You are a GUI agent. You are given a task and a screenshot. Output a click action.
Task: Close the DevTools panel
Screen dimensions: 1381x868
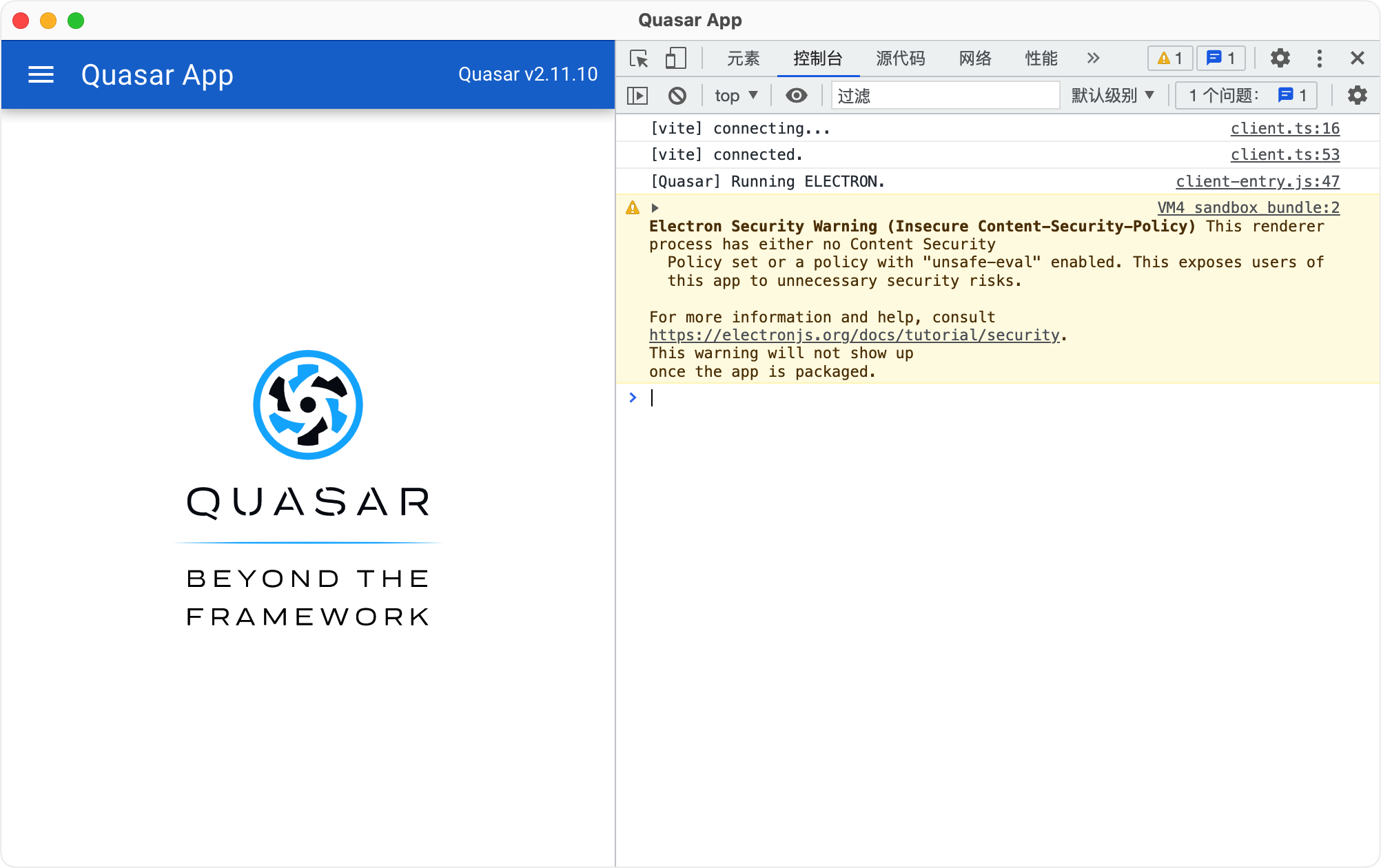1357,59
